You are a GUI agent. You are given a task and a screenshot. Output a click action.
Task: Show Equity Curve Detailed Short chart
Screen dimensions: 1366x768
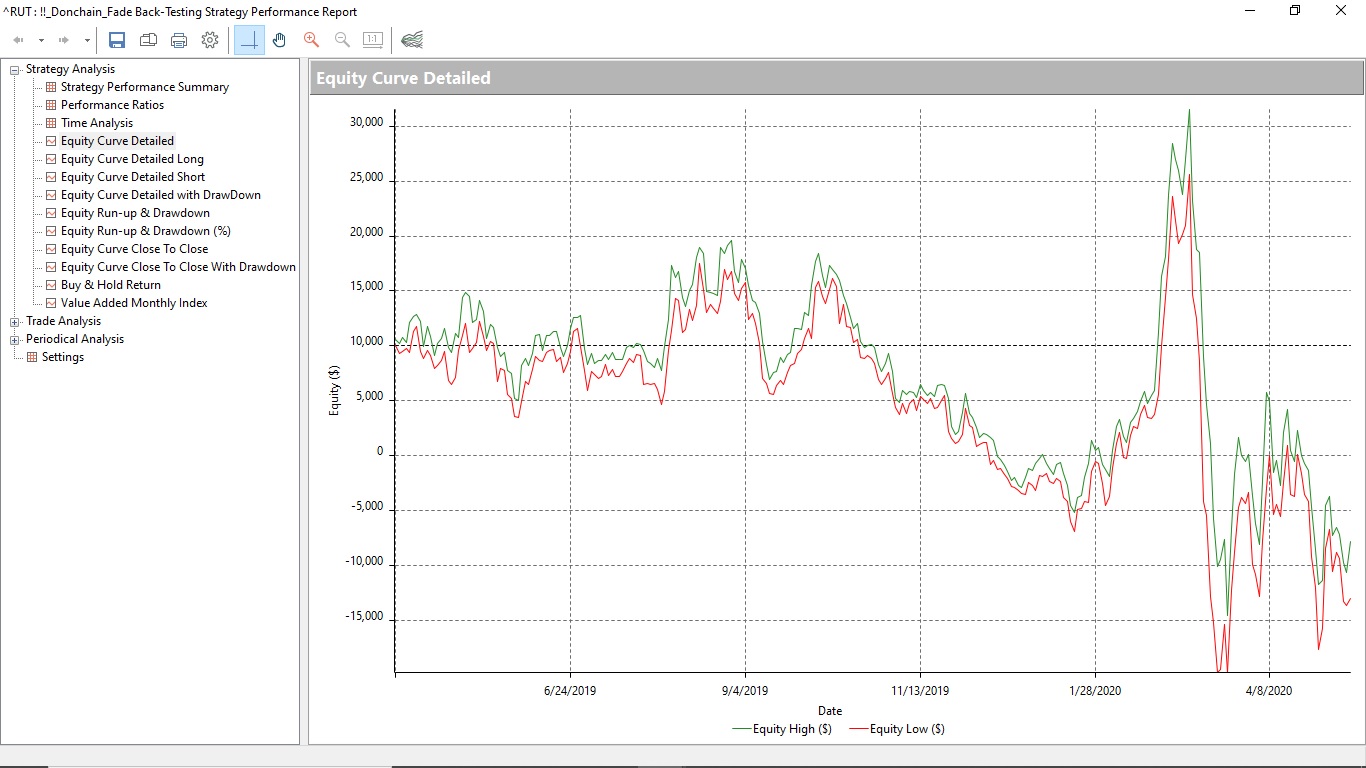click(x=133, y=177)
